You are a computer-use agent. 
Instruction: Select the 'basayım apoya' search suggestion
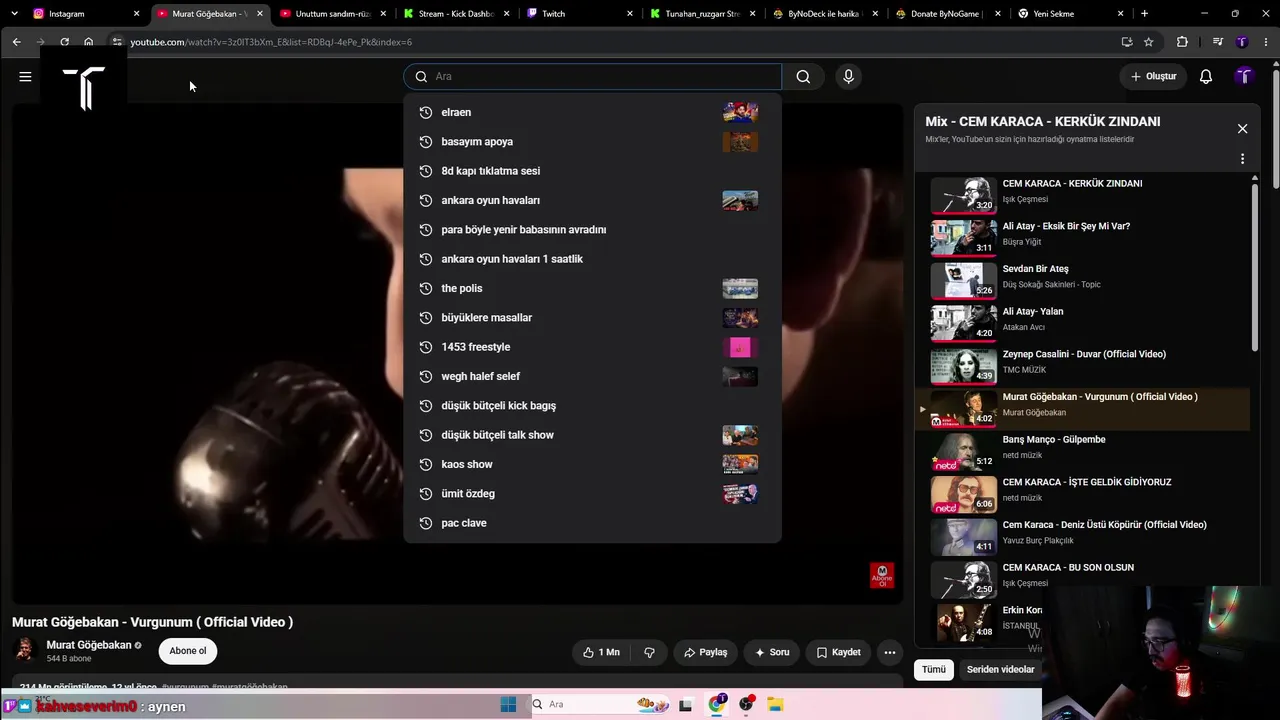coord(592,142)
